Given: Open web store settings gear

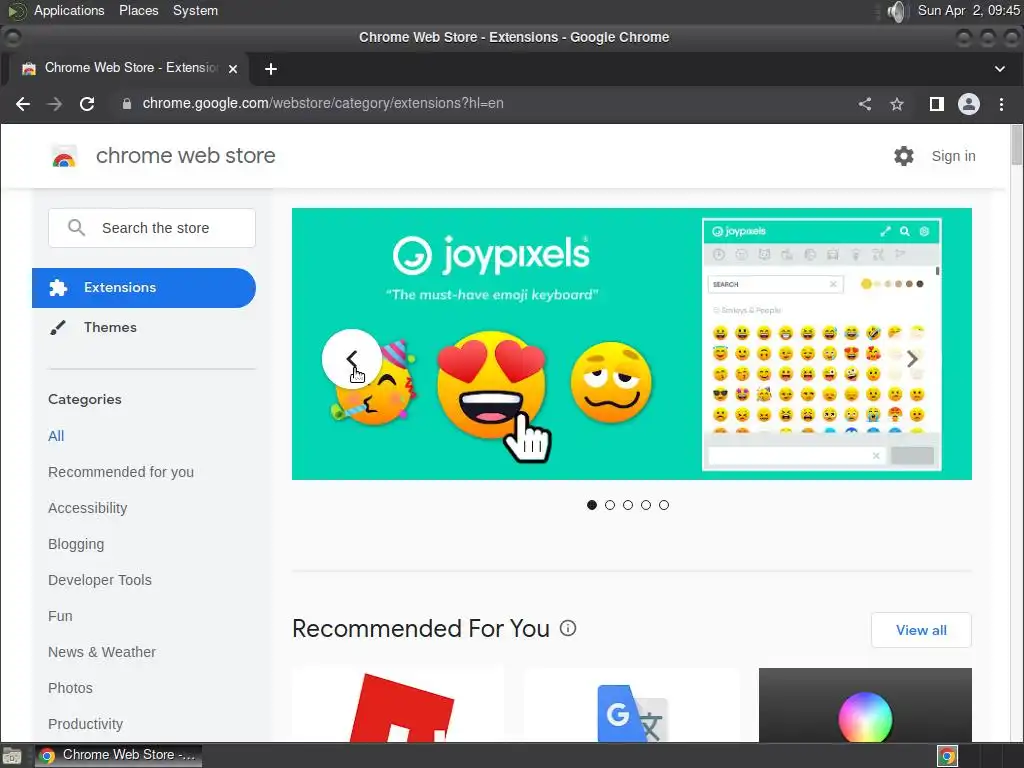Looking at the screenshot, I should click(x=904, y=156).
